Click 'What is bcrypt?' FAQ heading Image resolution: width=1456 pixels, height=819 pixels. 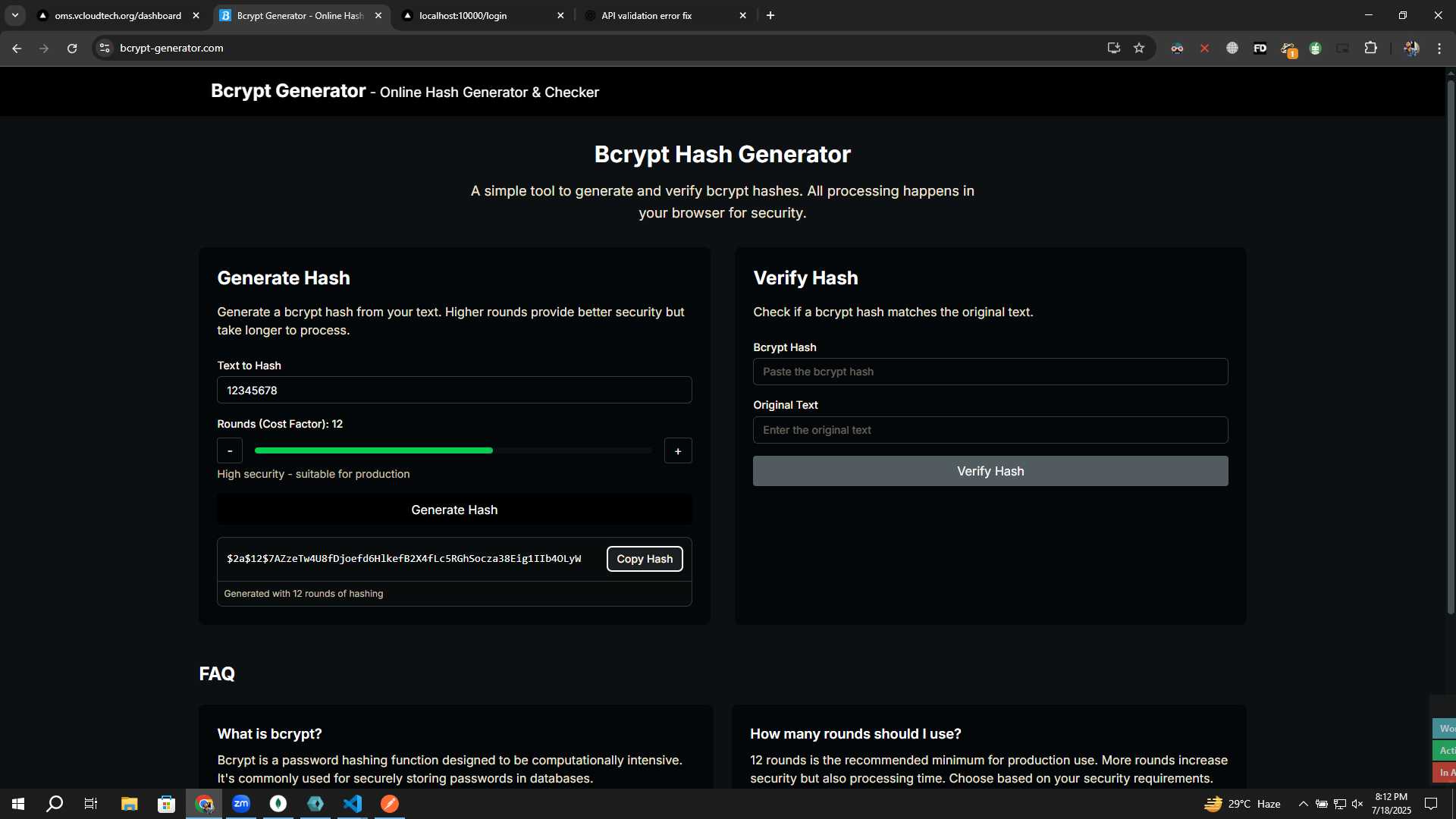[269, 733]
